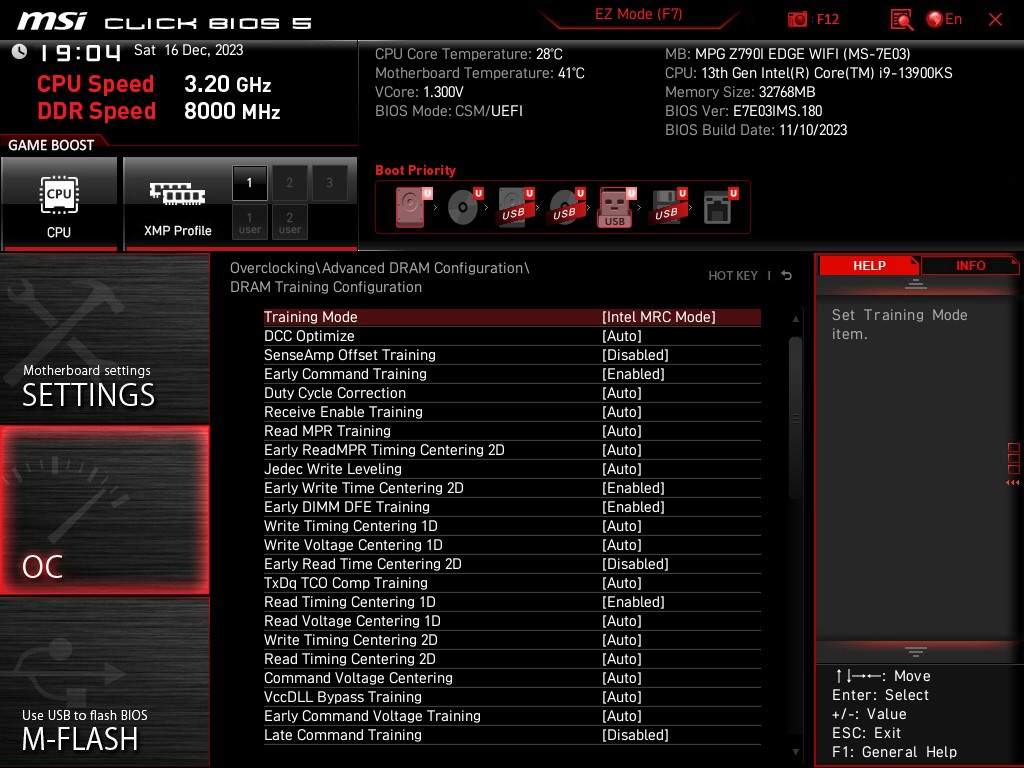Select the Read Timing Centering 1D row

512,602
